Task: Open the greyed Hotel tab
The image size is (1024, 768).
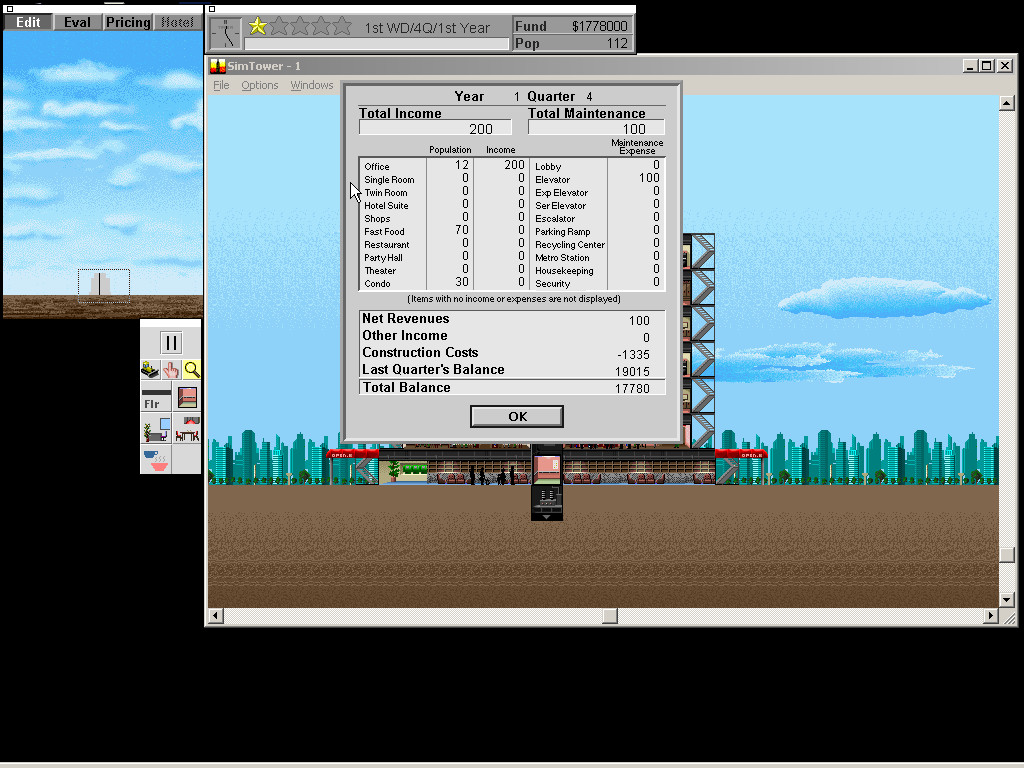Action: (178, 22)
